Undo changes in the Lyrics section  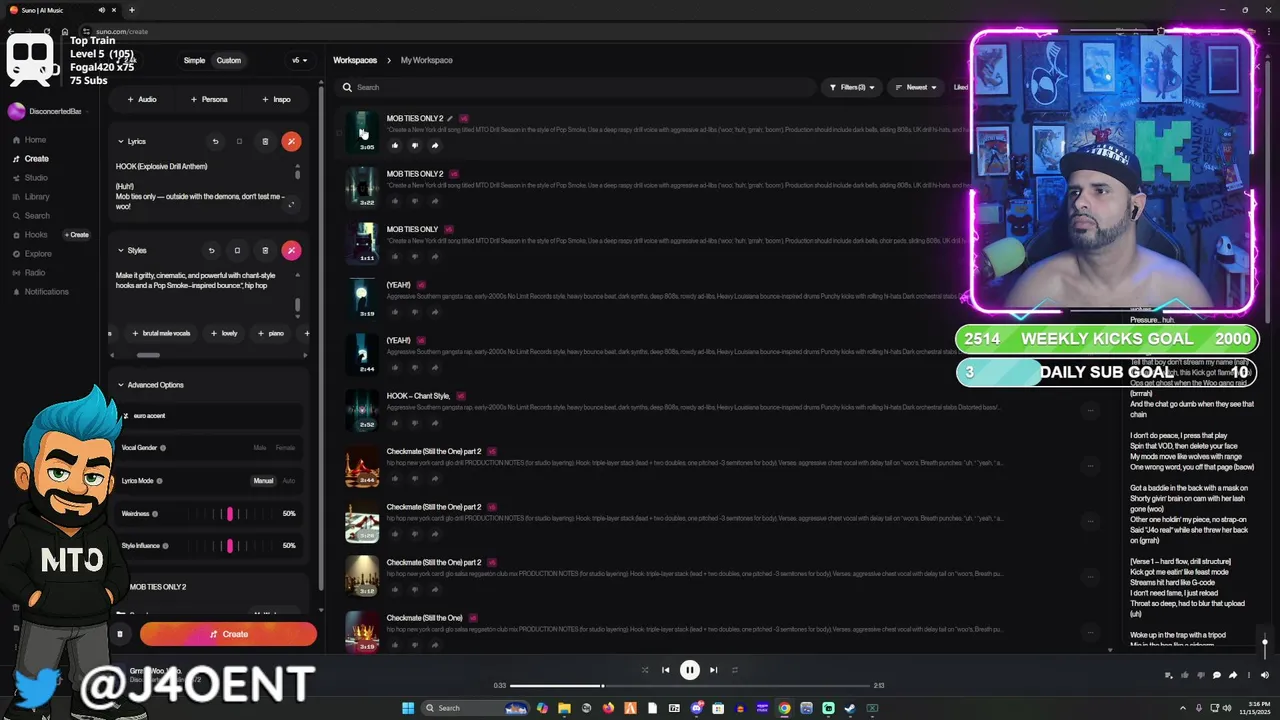tap(214, 141)
